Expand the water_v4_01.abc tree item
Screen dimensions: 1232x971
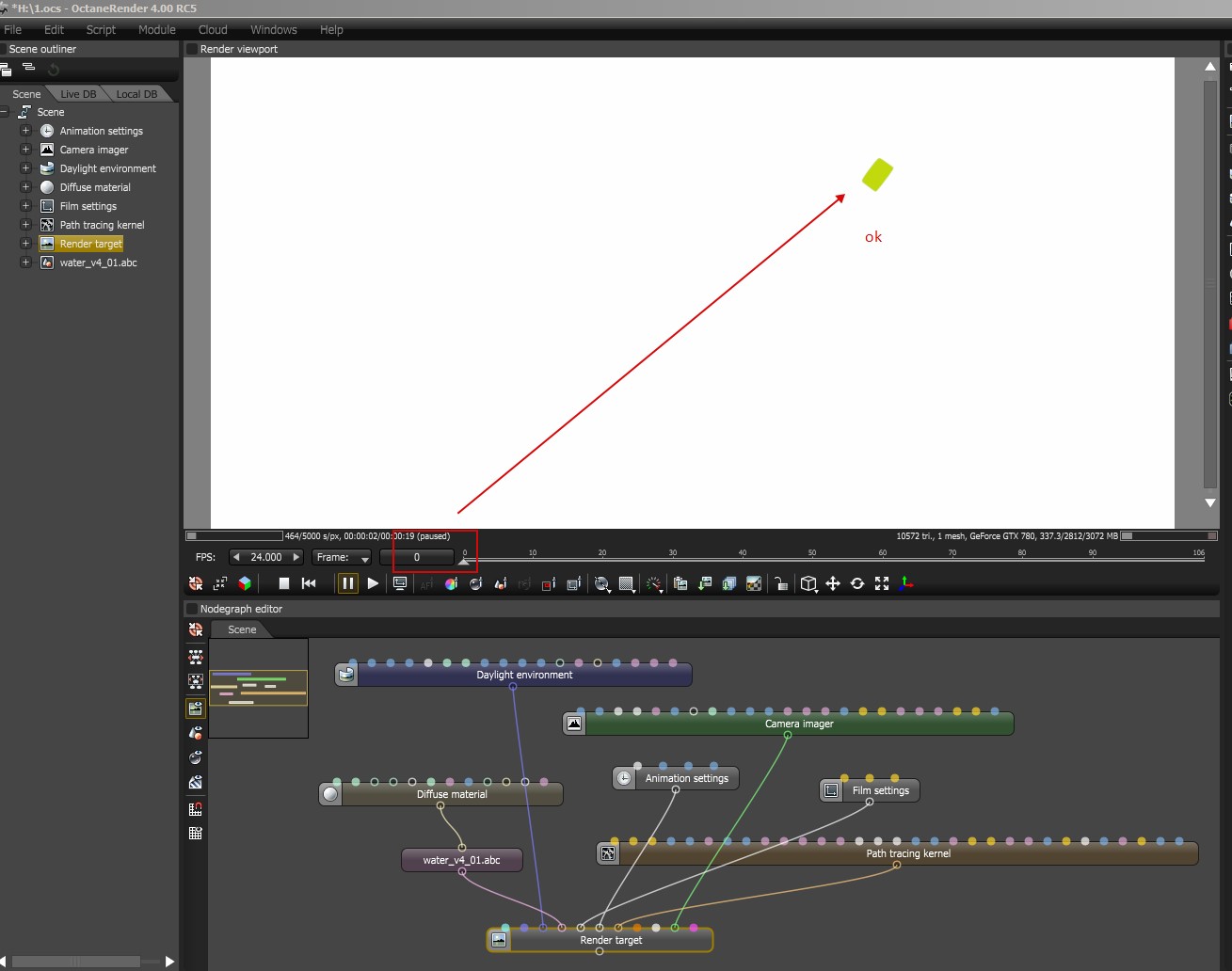(x=26, y=263)
